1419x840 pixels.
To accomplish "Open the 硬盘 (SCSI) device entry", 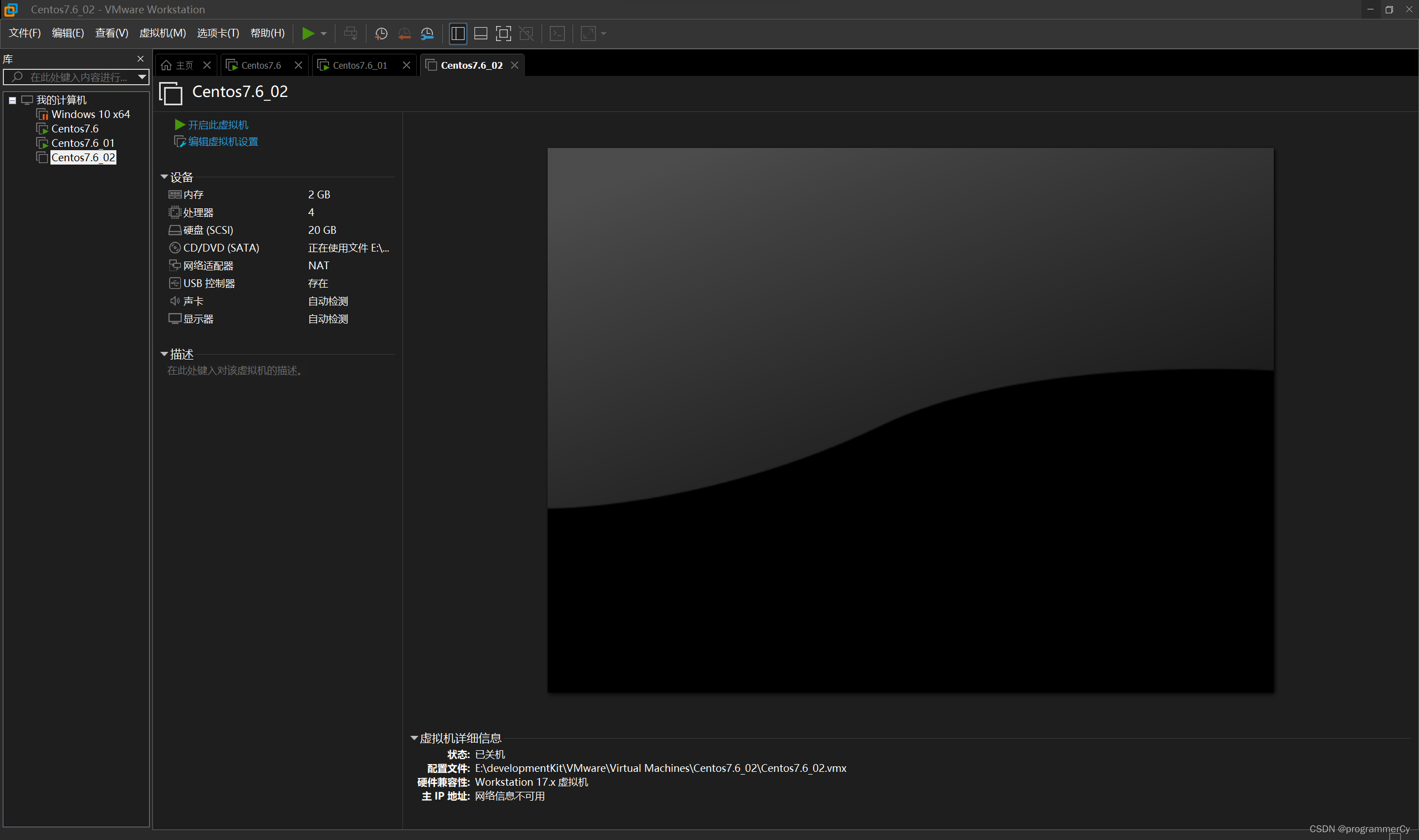I will pos(208,230).
